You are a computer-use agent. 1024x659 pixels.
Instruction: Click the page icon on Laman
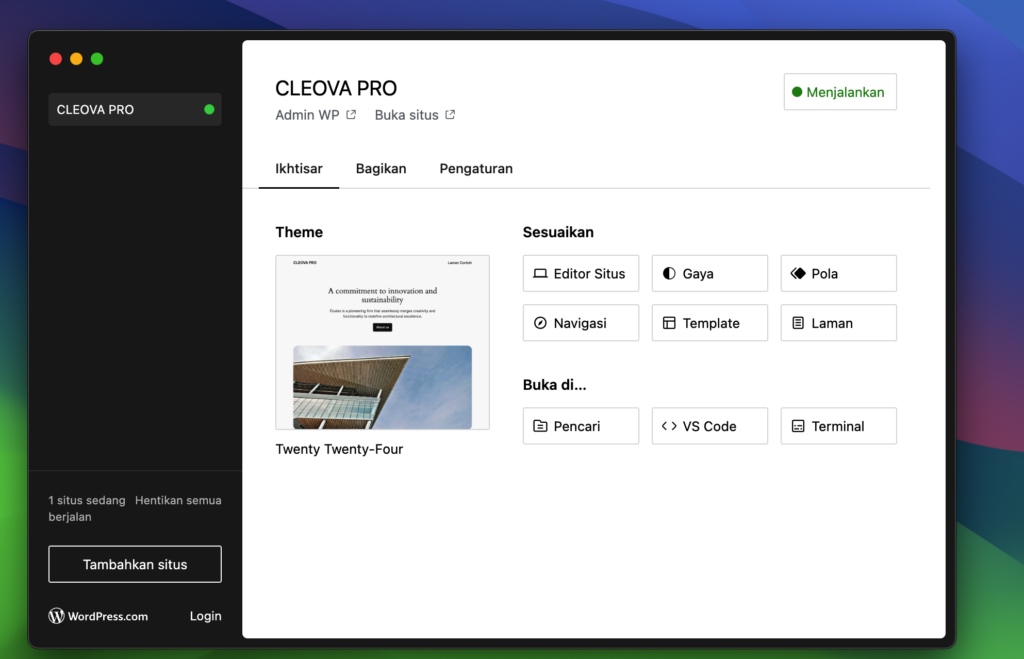(x=798, y=323)
